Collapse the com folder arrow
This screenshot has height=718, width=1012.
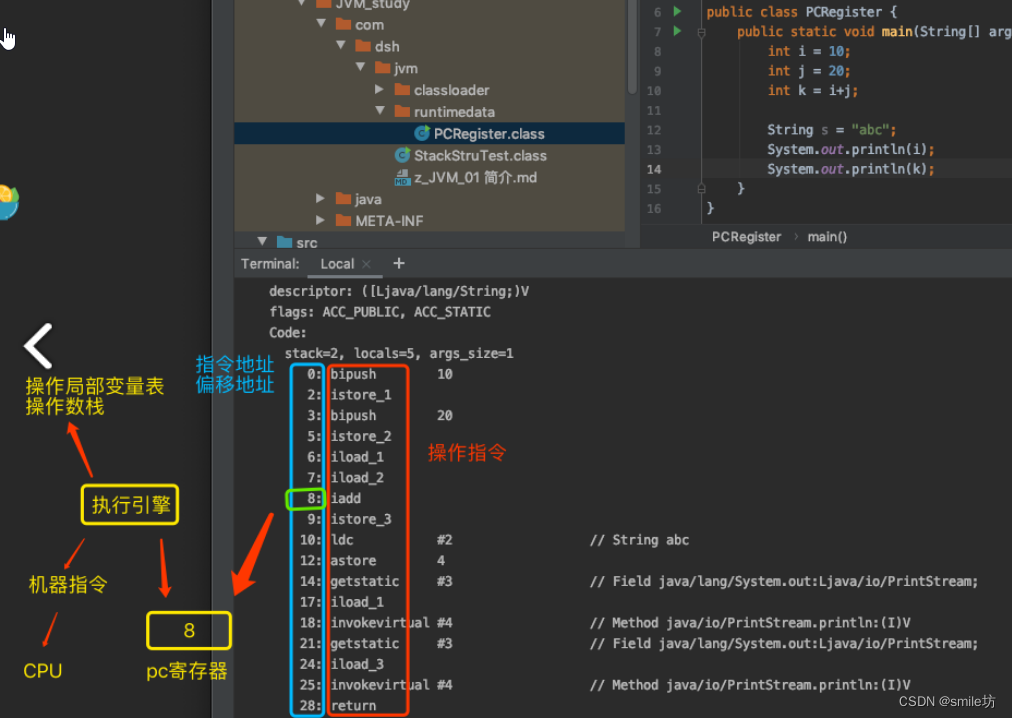(x=321, y=24)
